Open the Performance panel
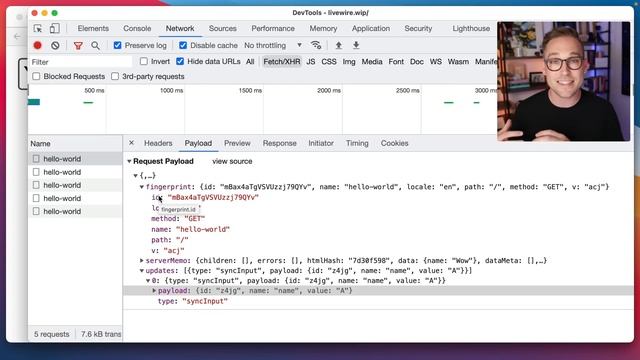640x360 pixels. click(273, 29)
